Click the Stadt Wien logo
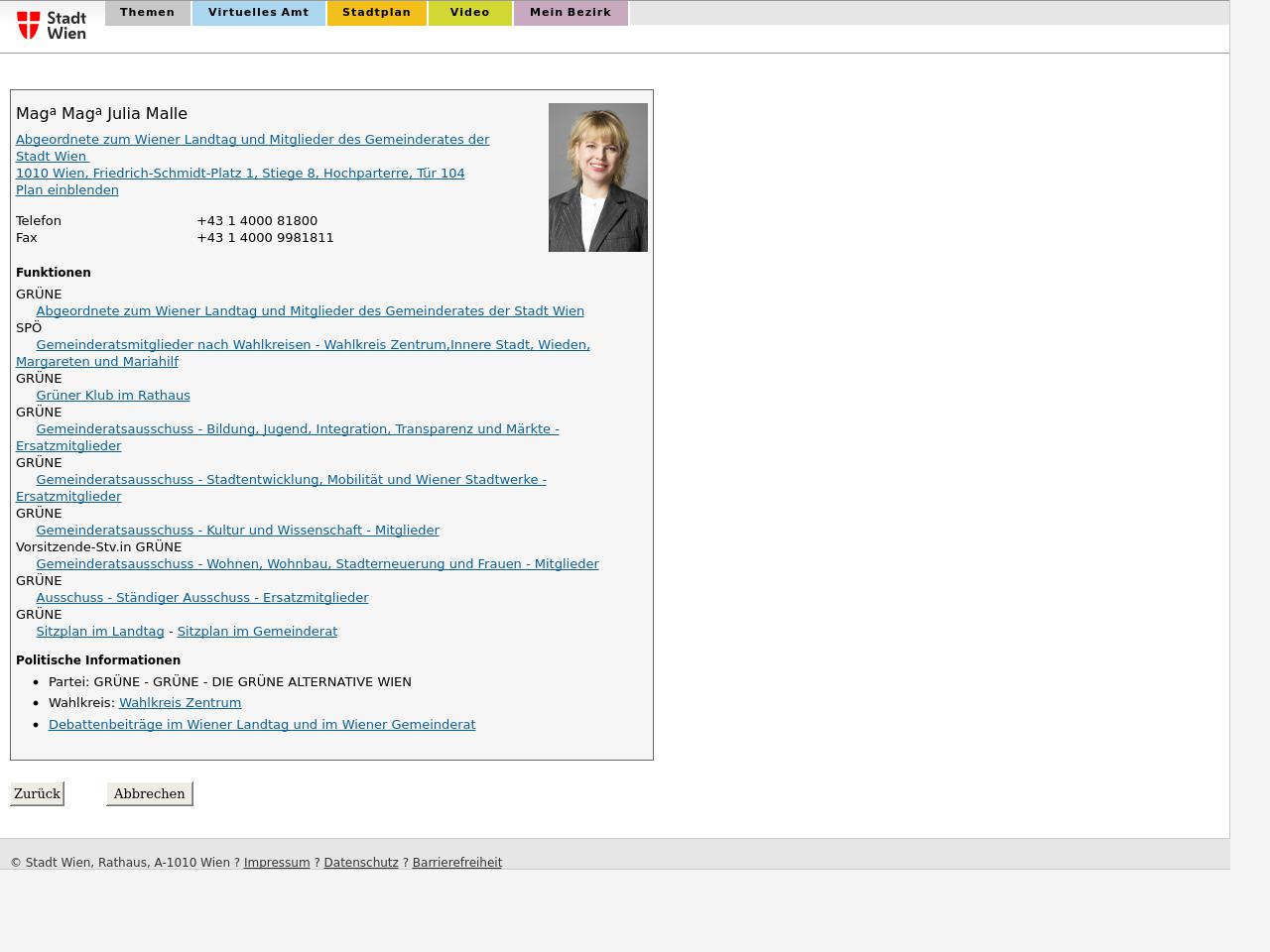This screenshot has height=952, width=1270. tap(52, 25)
